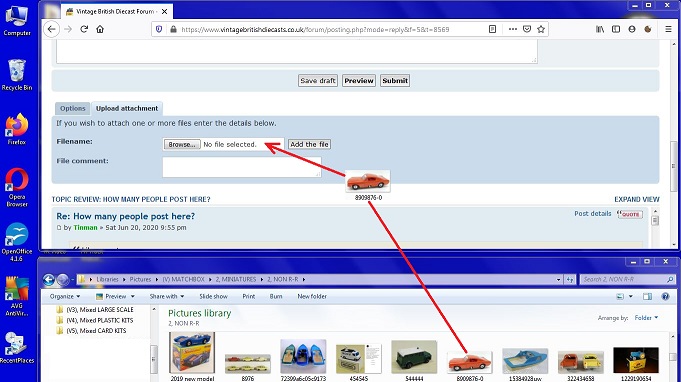Switch to the Options tab
Image resolution: width=681 pixels, height=382 pixels.
click(73, 109)
